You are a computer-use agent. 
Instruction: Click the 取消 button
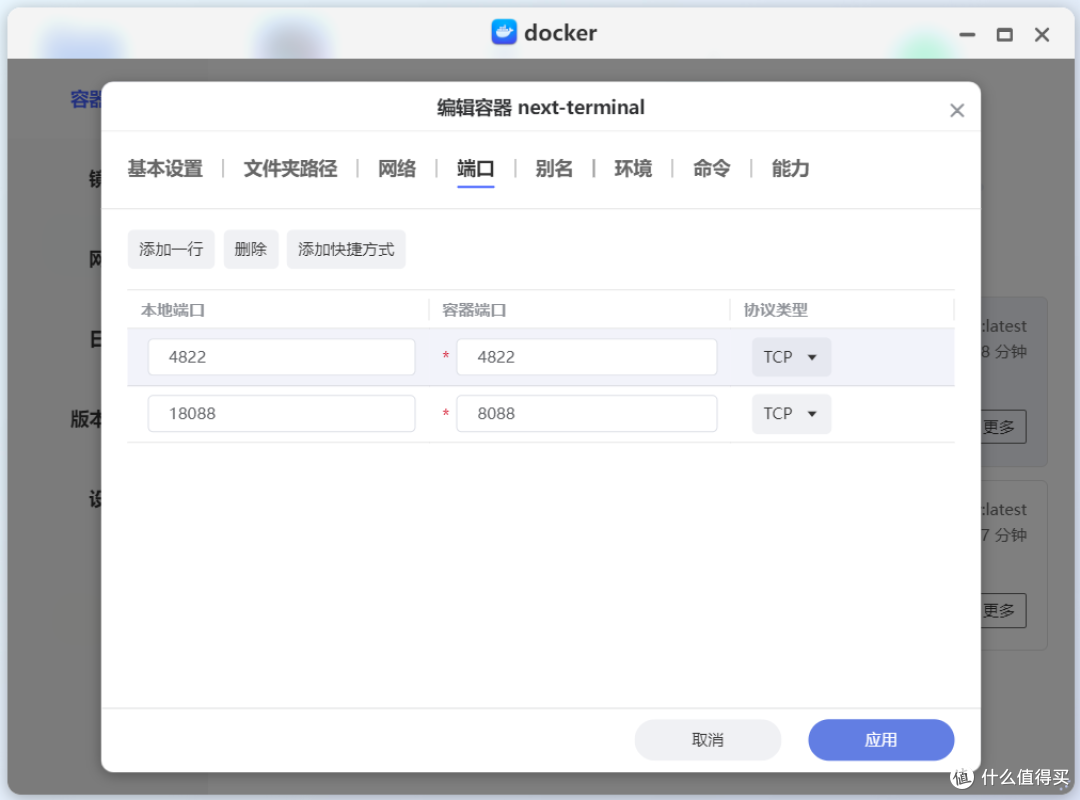pos(707,740)
